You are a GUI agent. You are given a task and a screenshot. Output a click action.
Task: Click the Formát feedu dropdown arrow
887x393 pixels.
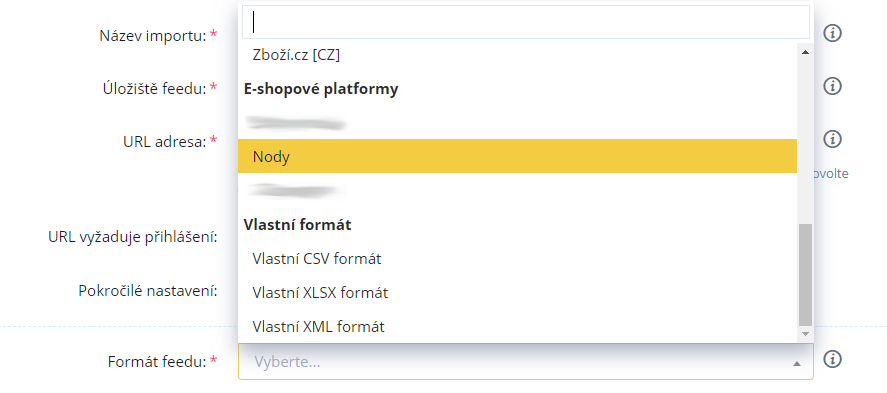click(796, 363)
